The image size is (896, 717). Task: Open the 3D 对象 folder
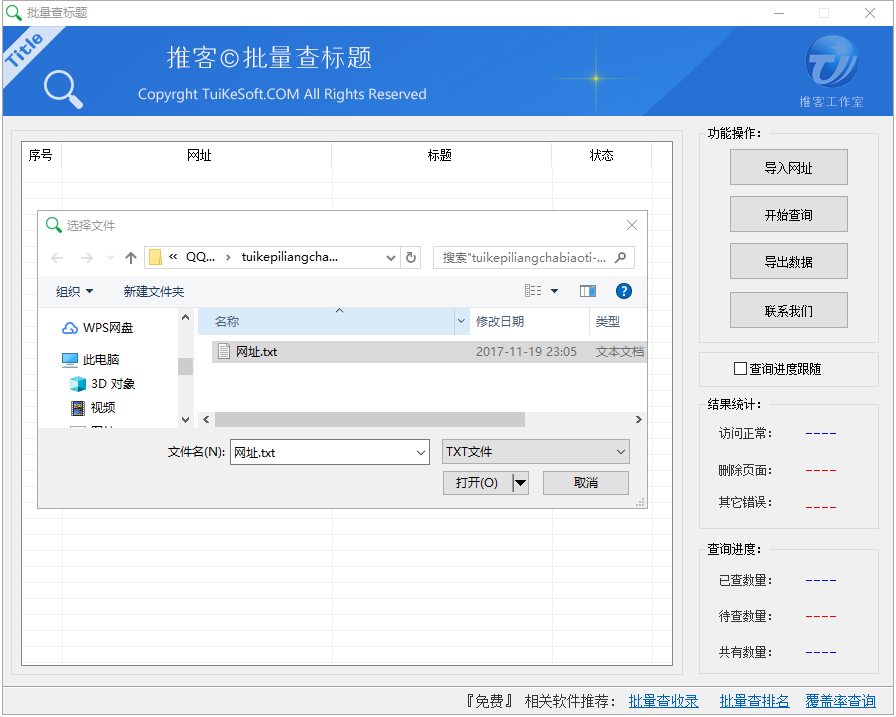click(102, 384)
